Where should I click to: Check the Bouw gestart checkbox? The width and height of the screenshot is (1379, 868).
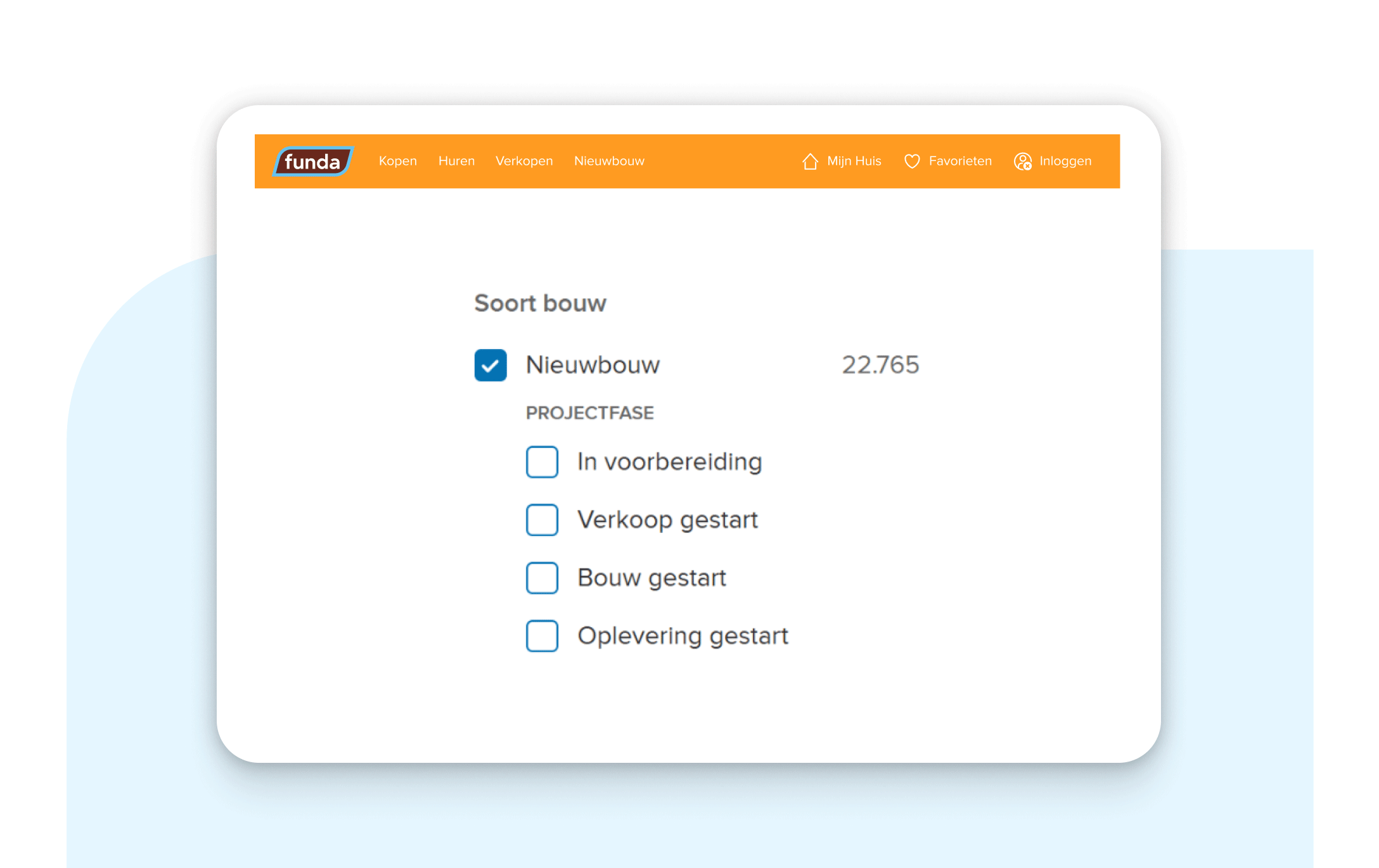[x=542, y=578]
